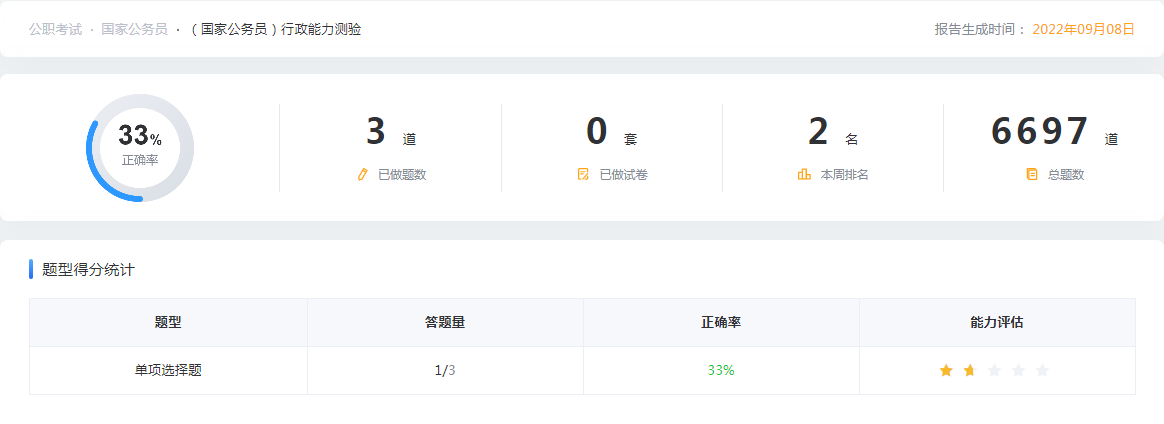
Task: Click the second half-filled star
Action: point(970,371)
